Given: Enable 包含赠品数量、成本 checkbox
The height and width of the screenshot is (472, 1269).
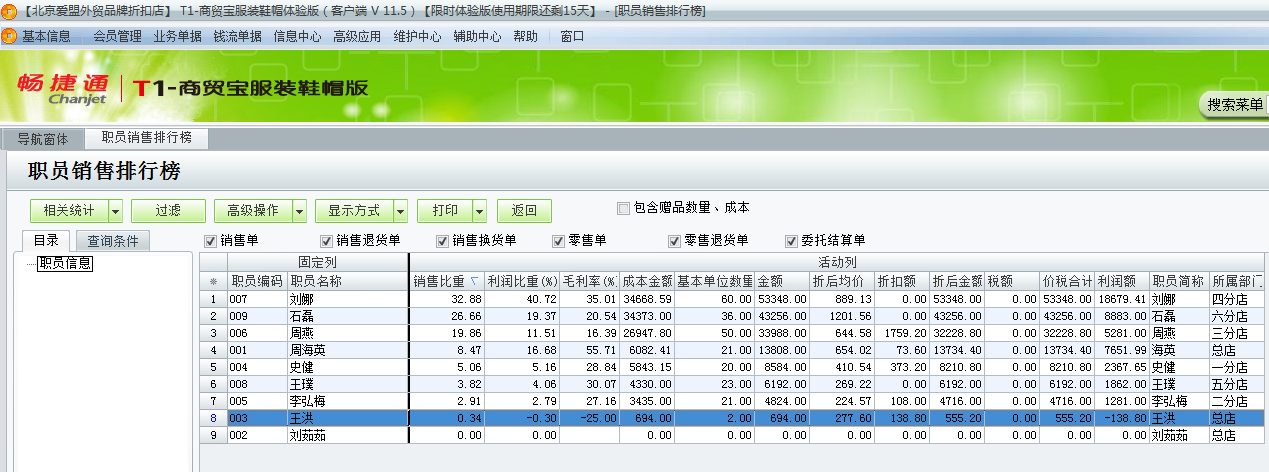Looking at the screenshot, I should [x=624, y=209].
